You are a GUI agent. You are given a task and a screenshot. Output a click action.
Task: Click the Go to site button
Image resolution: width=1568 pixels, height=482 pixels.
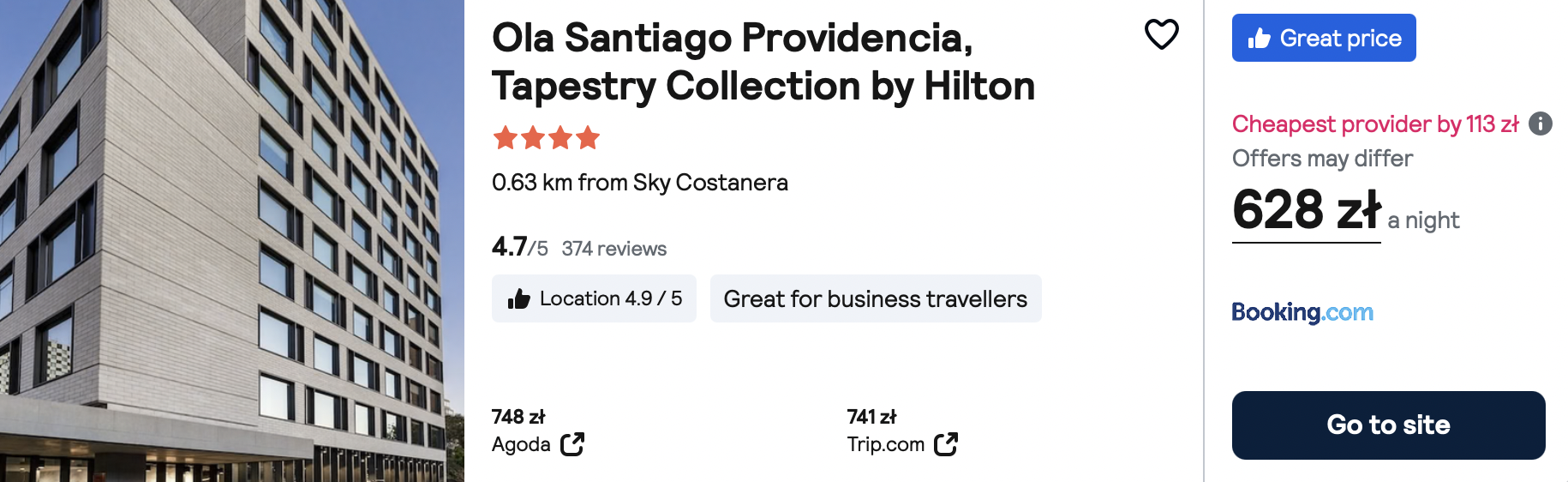click(x=1389, y=425)
